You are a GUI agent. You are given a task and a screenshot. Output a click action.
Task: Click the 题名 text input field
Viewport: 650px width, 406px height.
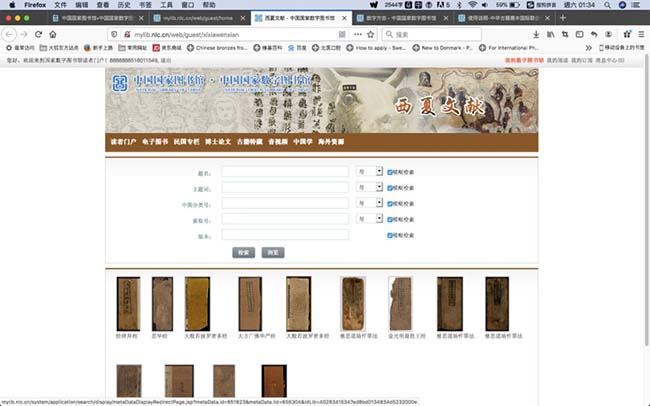point(285,172)
